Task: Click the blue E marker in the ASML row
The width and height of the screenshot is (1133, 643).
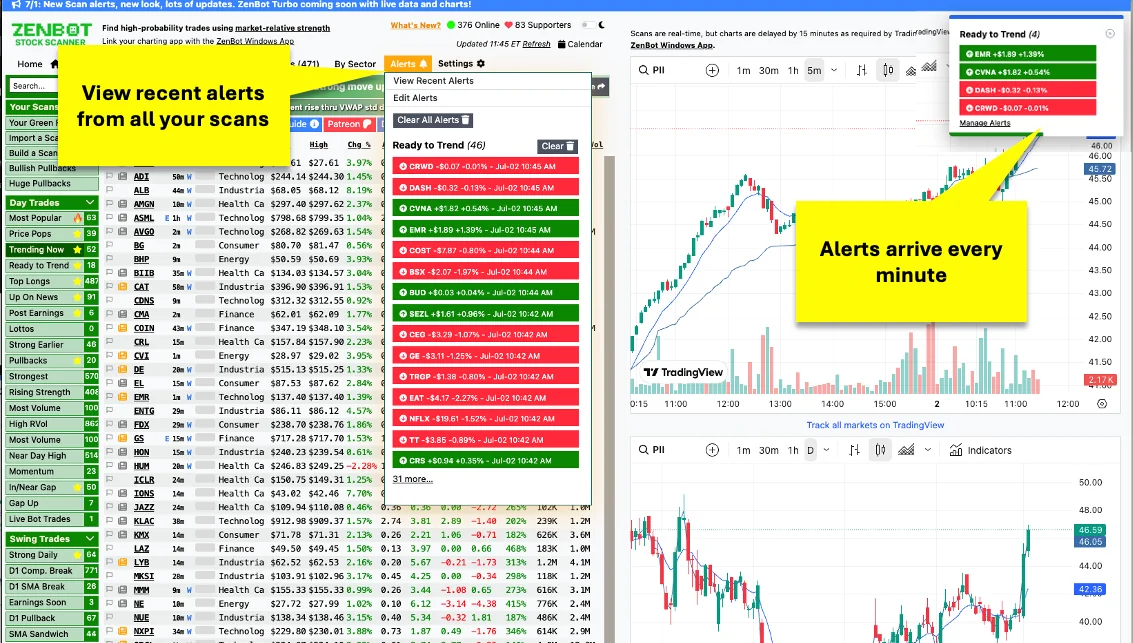Action: point(167,218)
